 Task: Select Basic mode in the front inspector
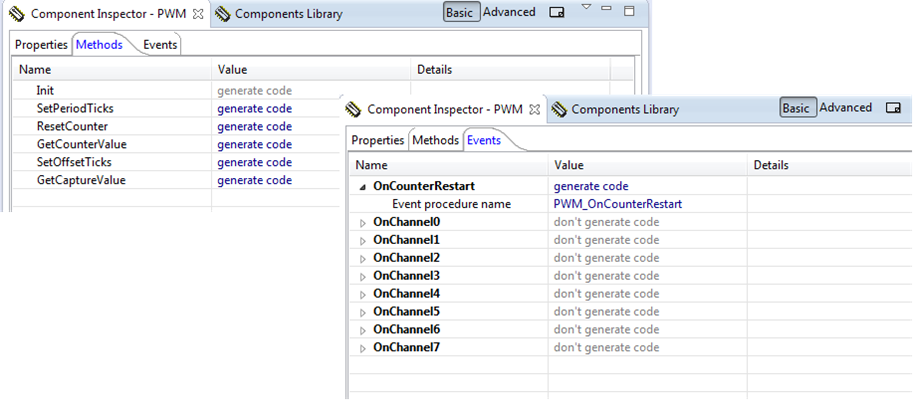pyautogui.click(x=796, y=108)
